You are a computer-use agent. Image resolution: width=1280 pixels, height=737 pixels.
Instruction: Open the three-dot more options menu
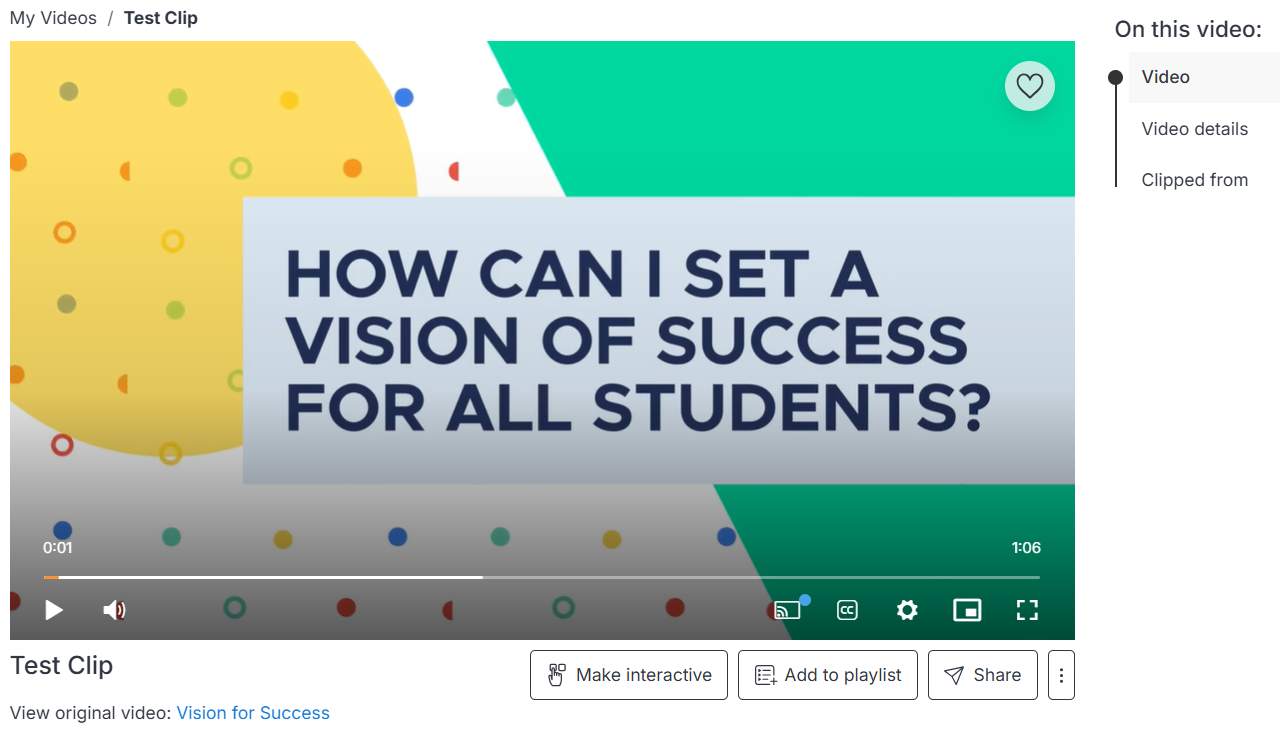[1061, 675]
